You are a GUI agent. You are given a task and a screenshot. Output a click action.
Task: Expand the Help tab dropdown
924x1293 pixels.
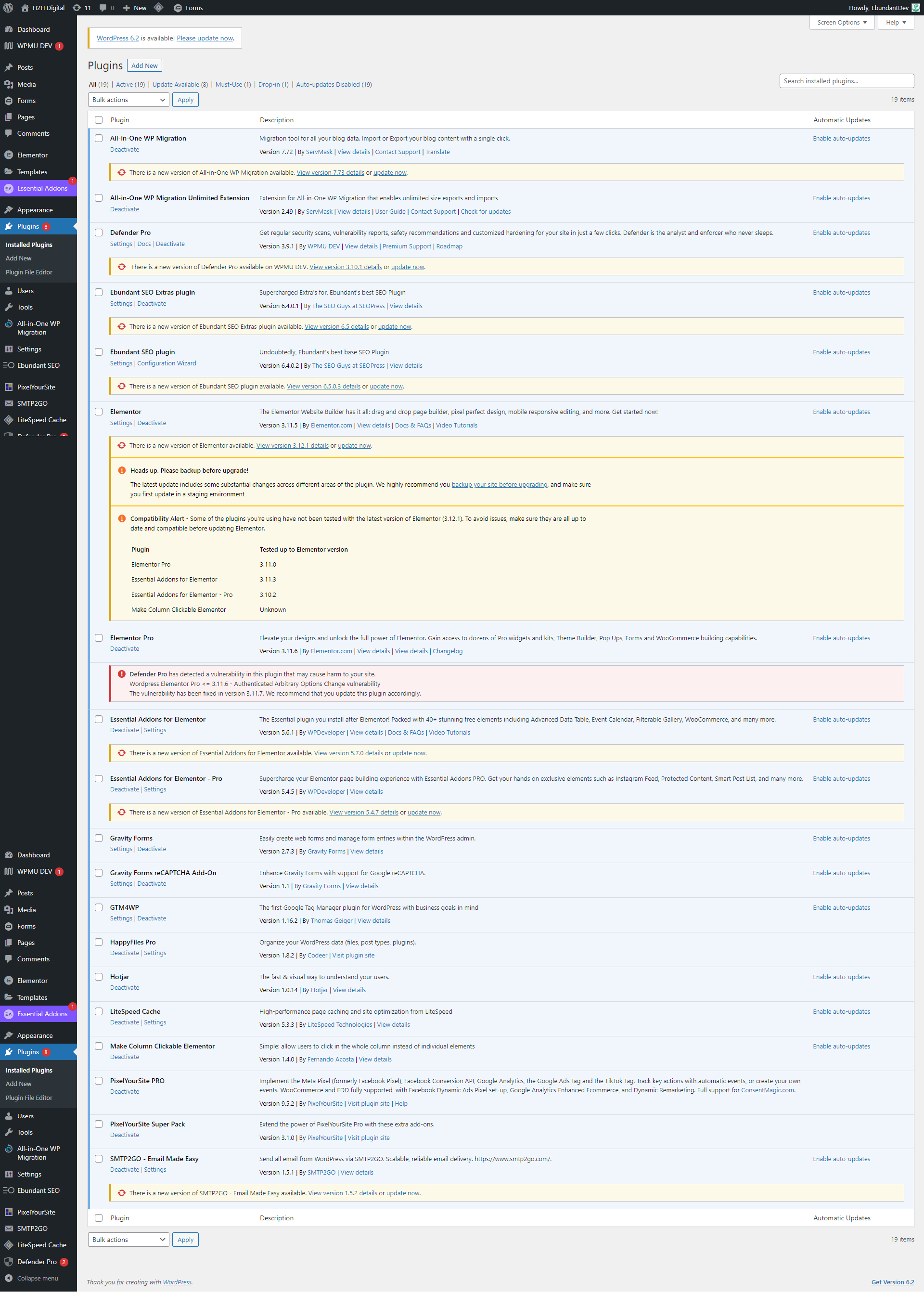[x=895, y=23]
